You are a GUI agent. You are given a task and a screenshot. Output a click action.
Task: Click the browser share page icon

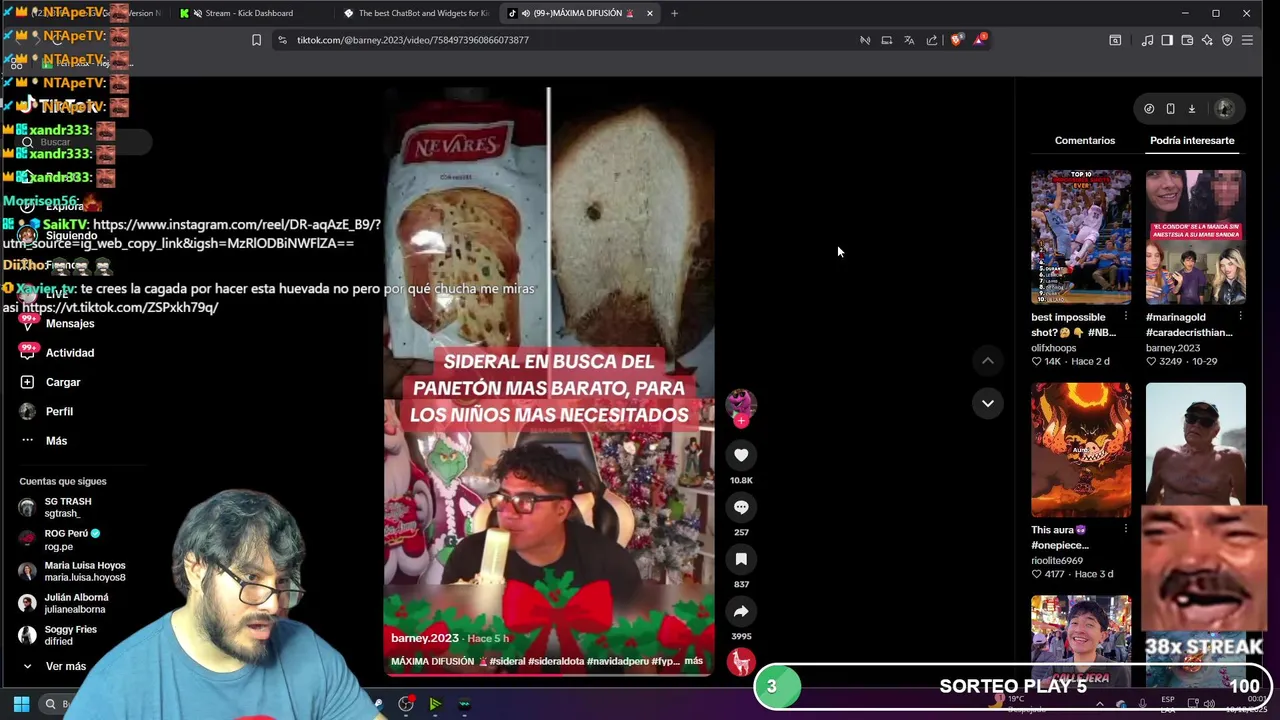pyautogui.click(x=932, y=40)
